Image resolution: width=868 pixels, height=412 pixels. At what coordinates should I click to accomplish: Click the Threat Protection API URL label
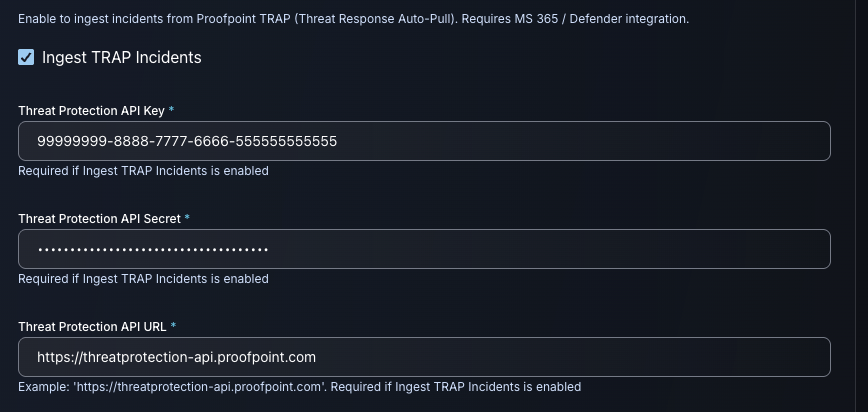point(92,326)
